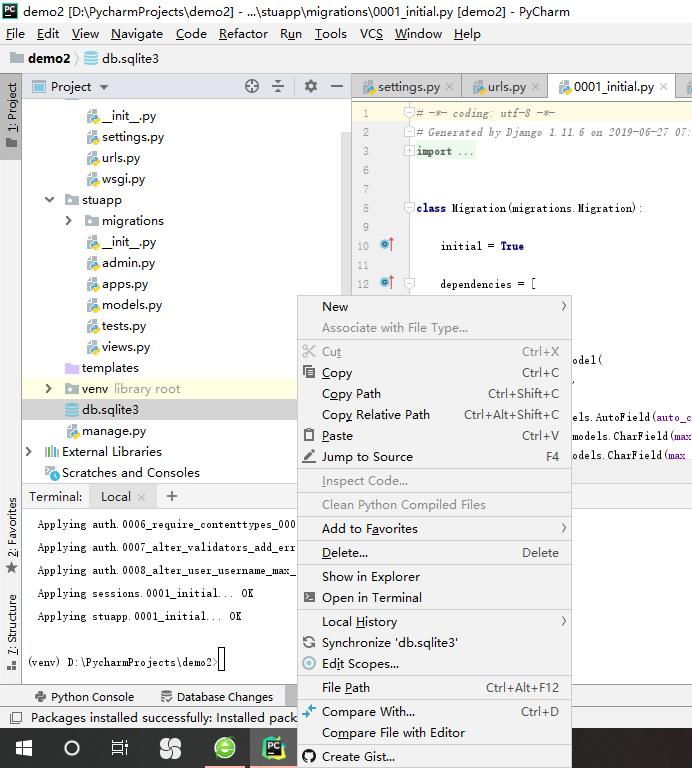Image resolution: width=692 pixels, height=768 pixels.
Task: Close the 0001_initial.py editor tab
Action: tap(664, 87)
